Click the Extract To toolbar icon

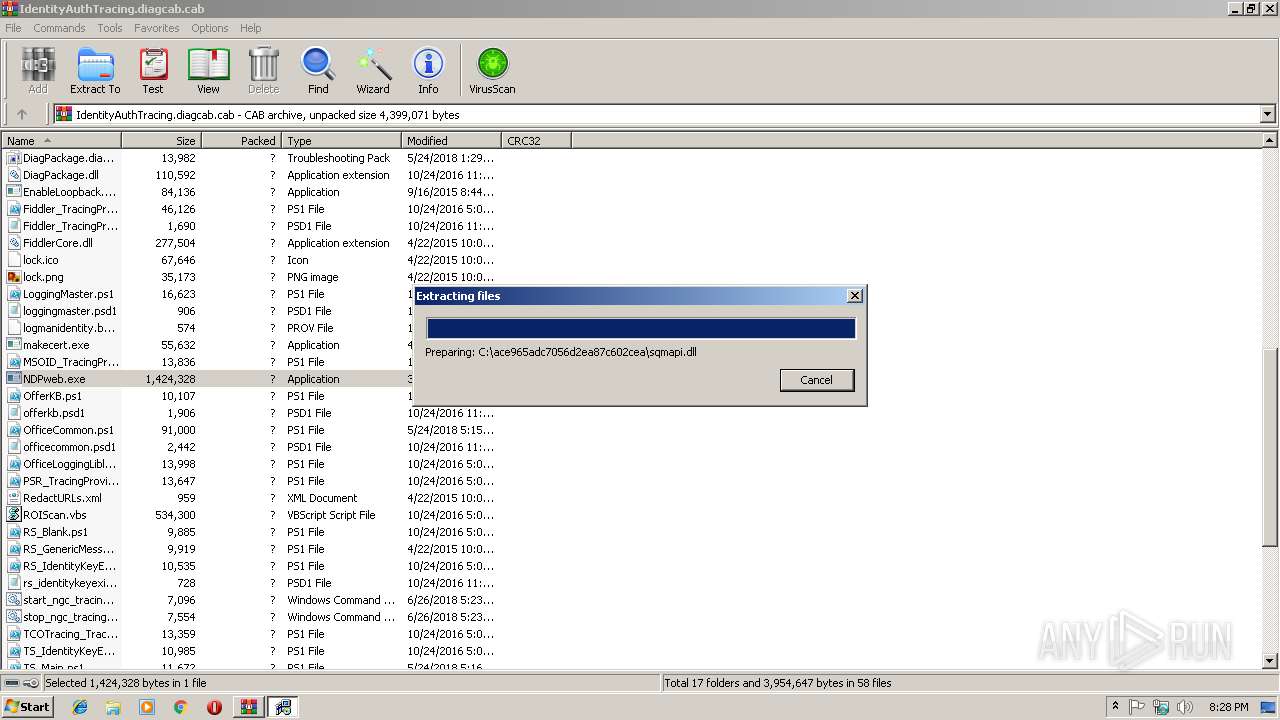[x=95, y=70]
